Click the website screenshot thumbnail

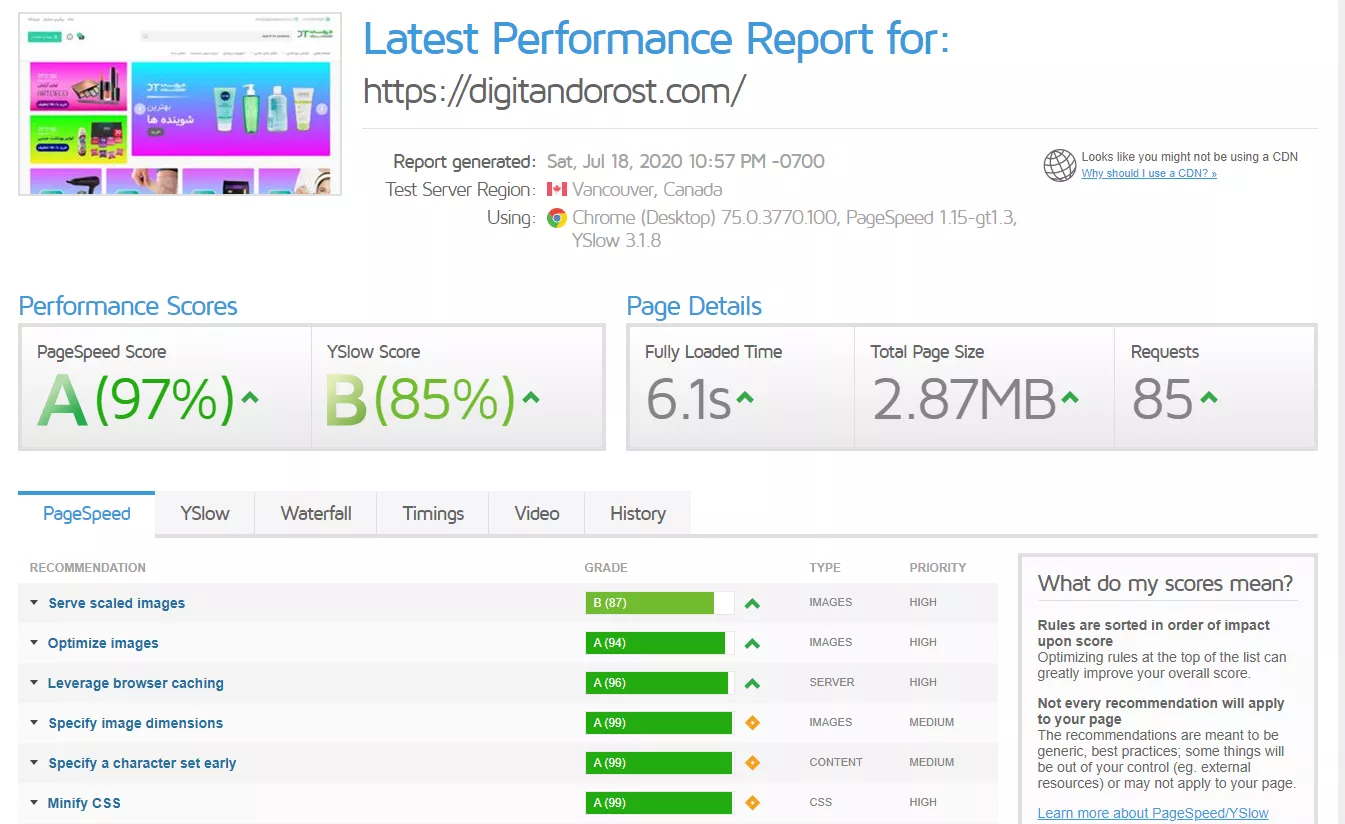click(180, 104)
